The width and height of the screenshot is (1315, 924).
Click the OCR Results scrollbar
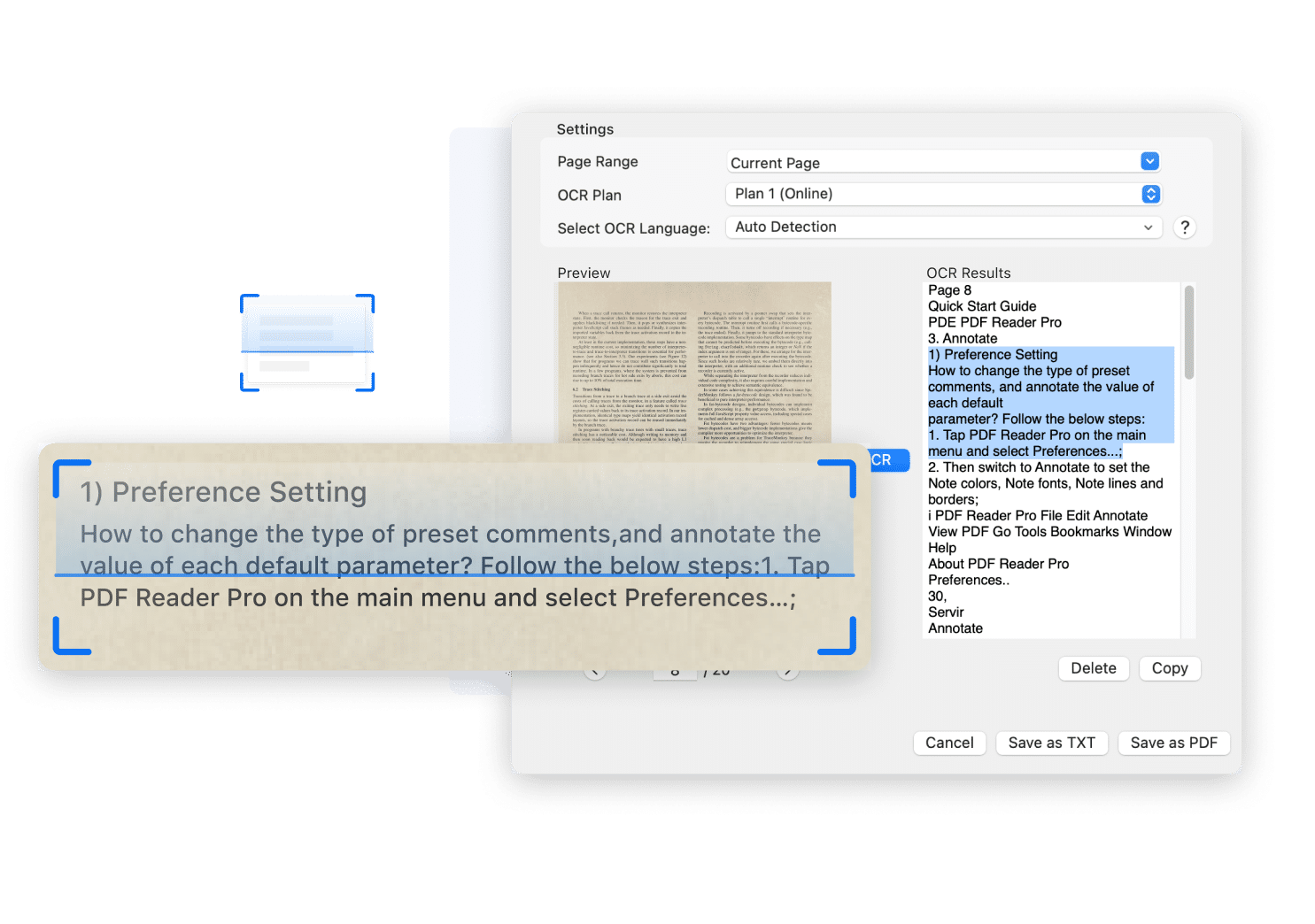tap(1188, 332)
